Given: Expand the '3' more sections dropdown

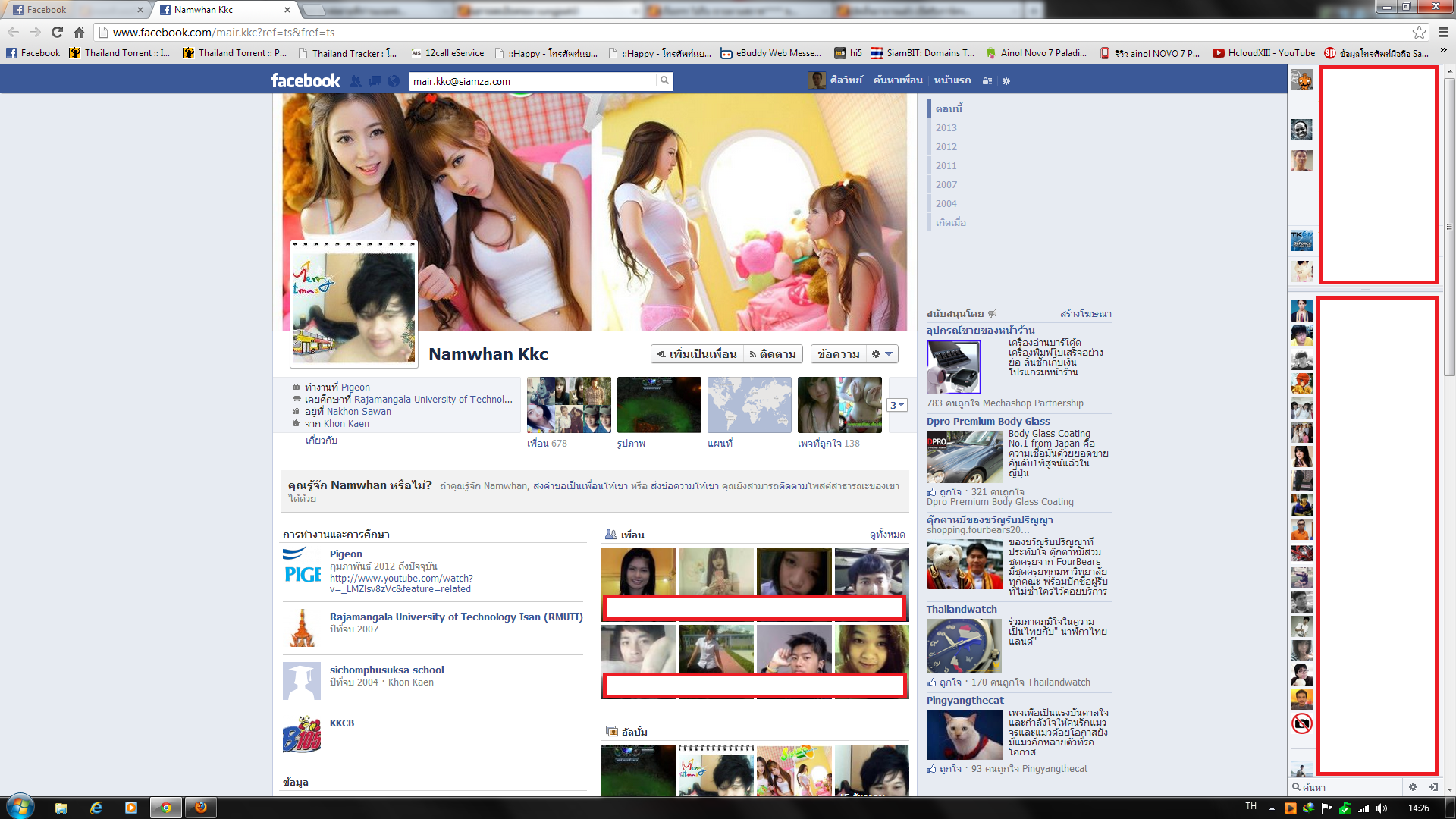Looking at the screenshot, I should point(896,405).
